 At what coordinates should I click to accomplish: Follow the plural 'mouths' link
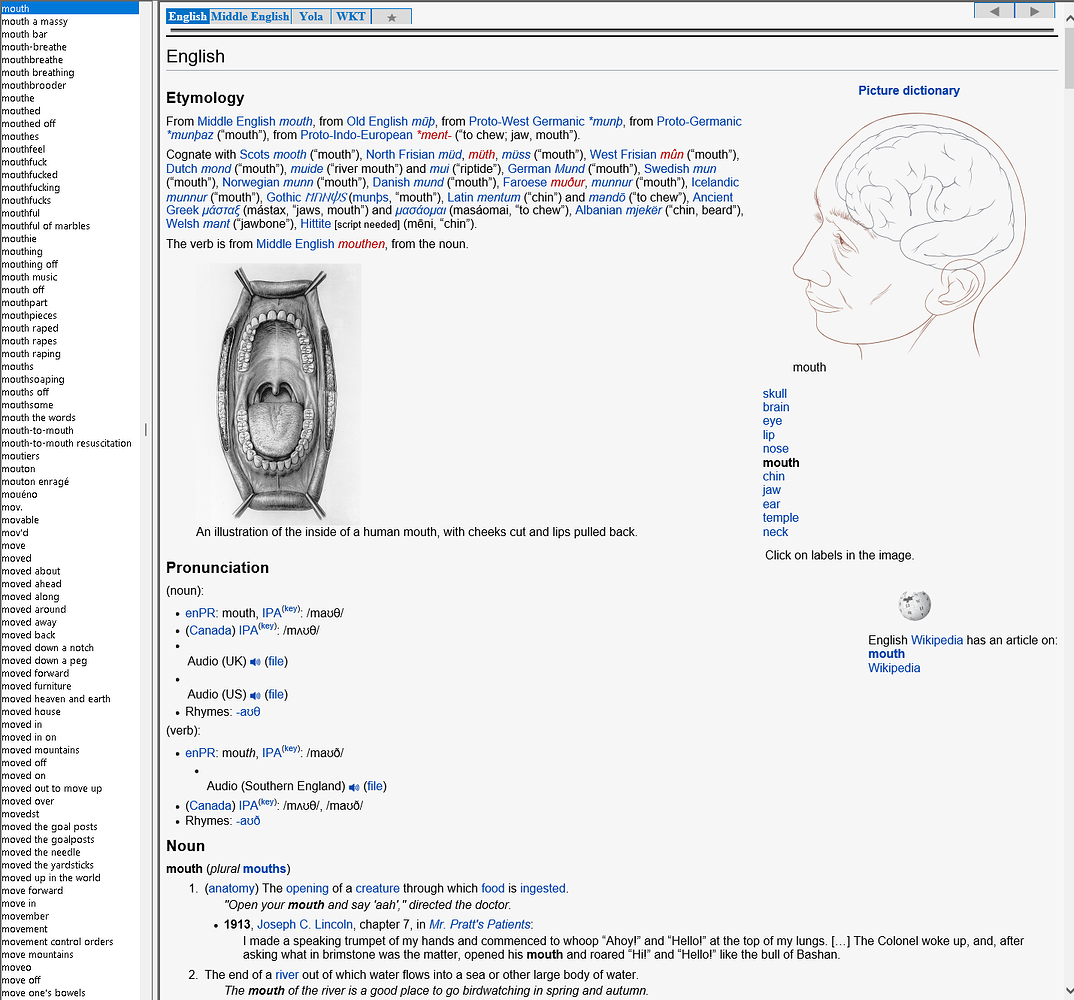tap(265, 868)
